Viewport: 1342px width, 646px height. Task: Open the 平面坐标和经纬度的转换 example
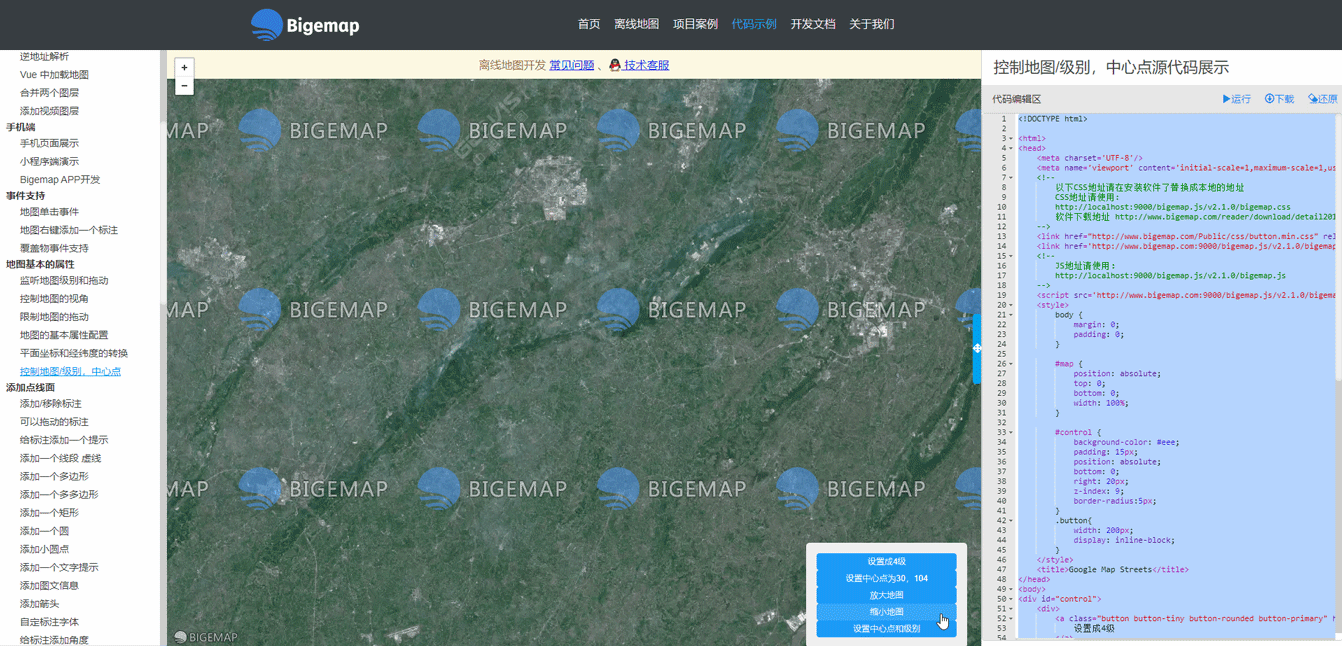tap(74, 353)
